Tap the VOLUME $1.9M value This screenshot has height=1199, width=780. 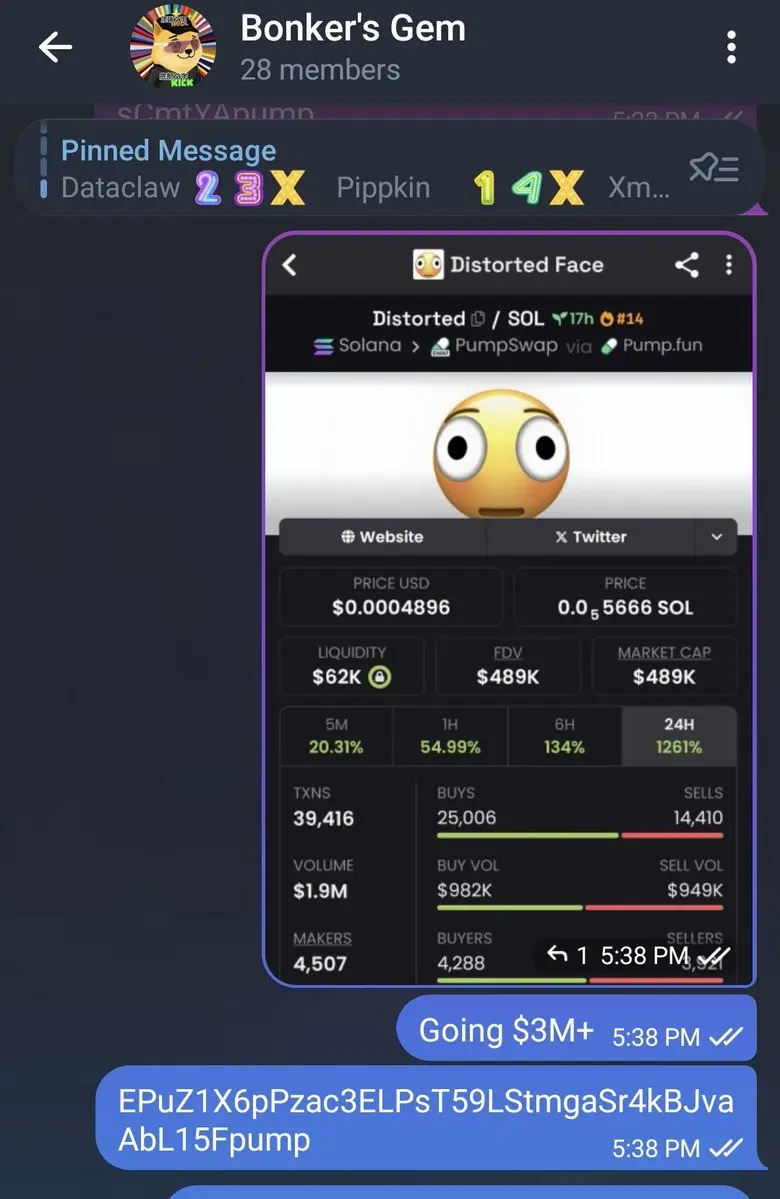tap(320, 892)
